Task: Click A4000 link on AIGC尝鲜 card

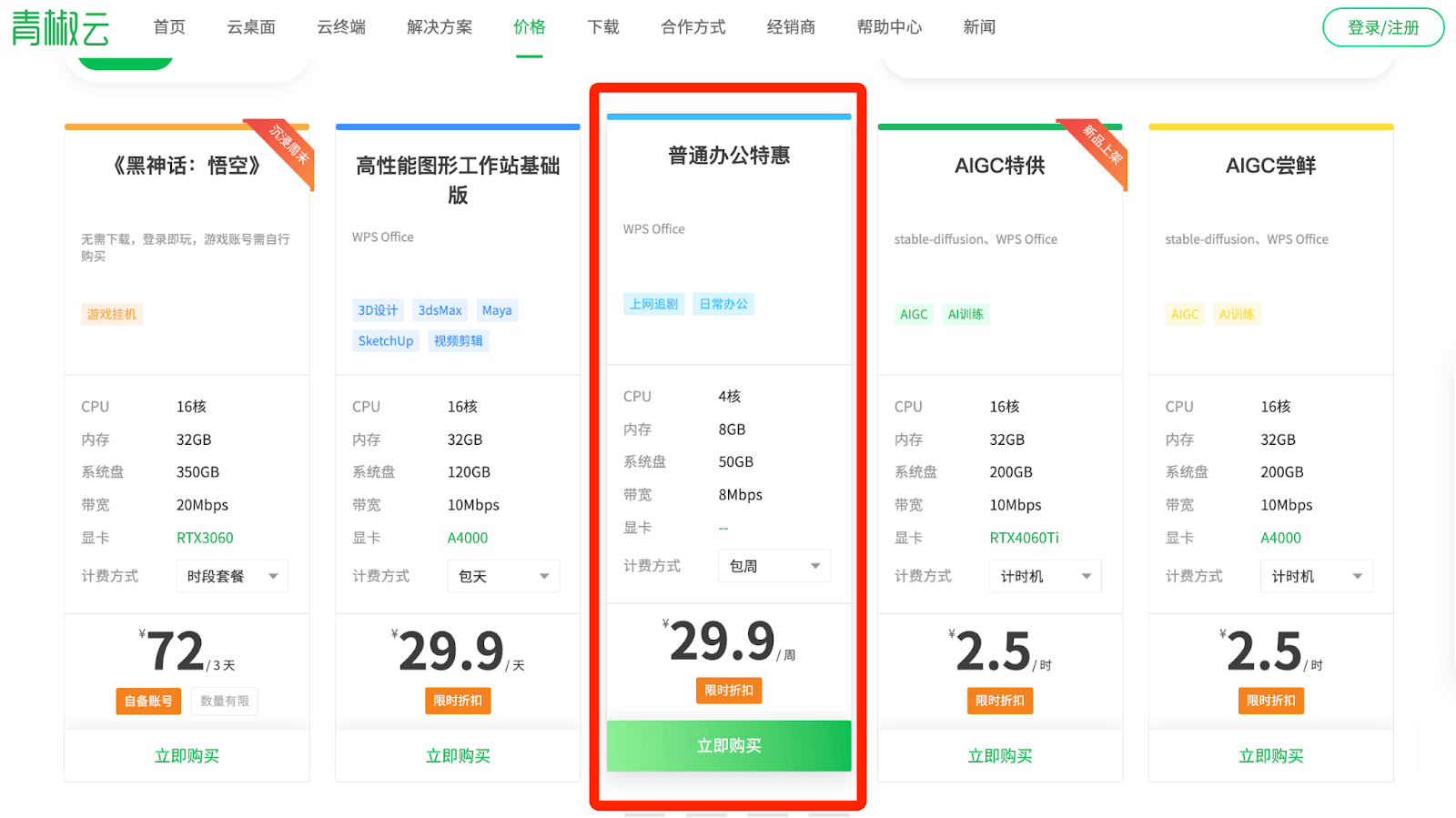Action: coord(1281,538)
